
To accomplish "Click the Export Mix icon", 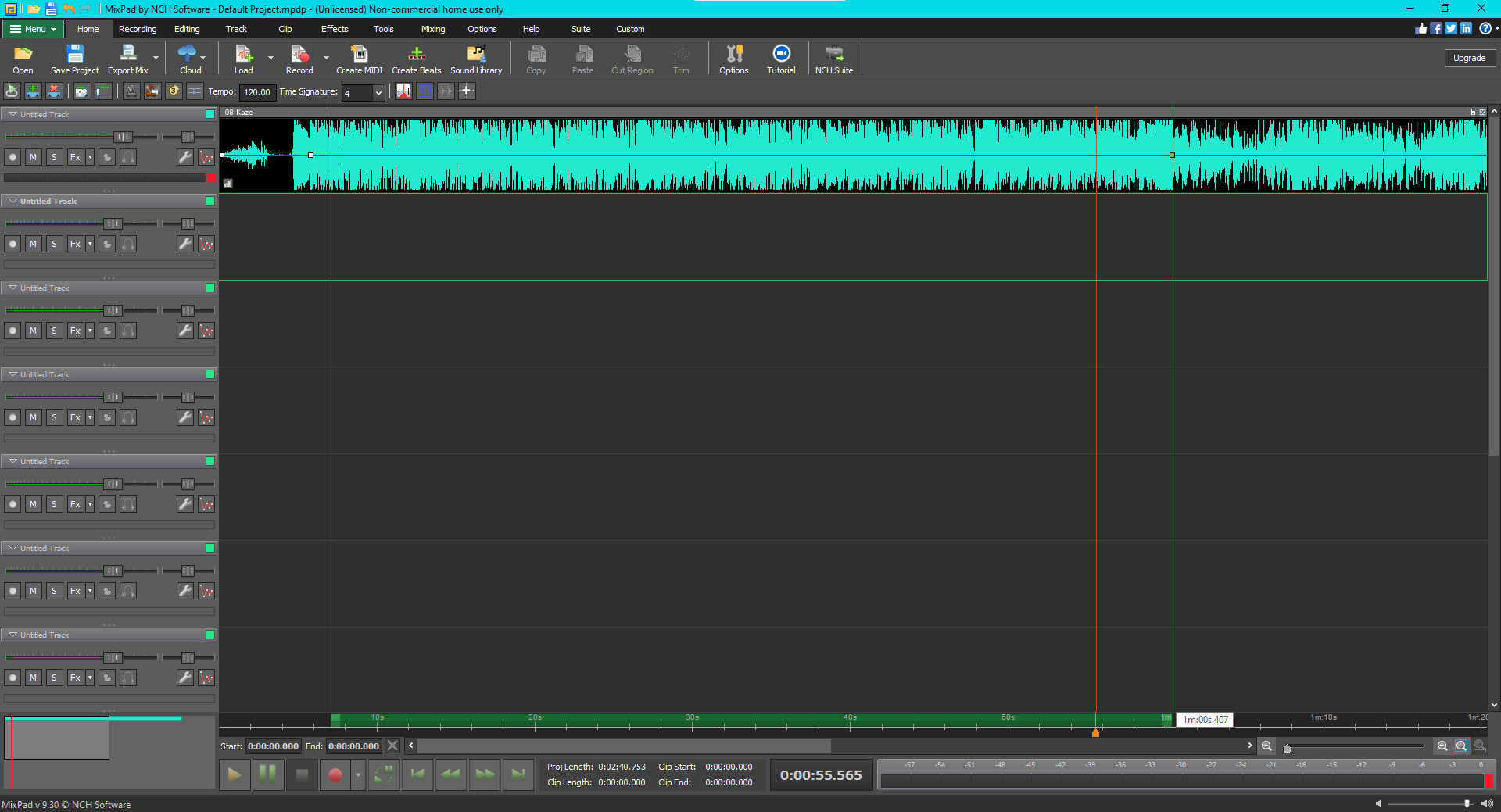I will [x=127, y=54].
